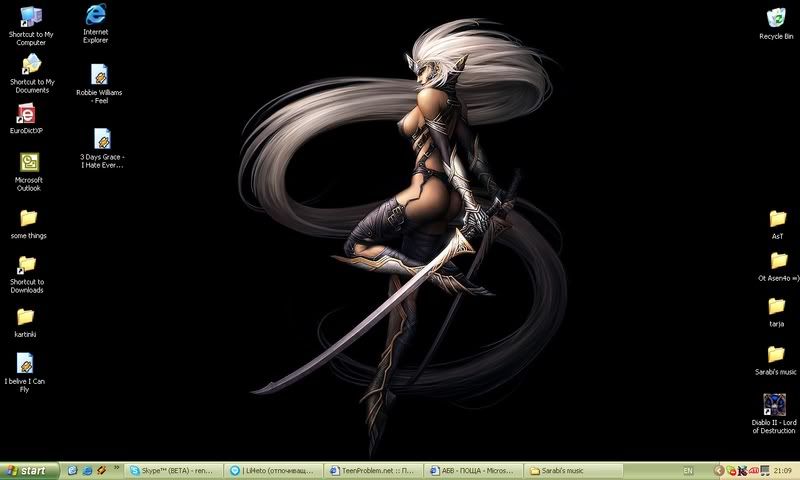Open the Internet Explorer desktop icon

point(96,16)
